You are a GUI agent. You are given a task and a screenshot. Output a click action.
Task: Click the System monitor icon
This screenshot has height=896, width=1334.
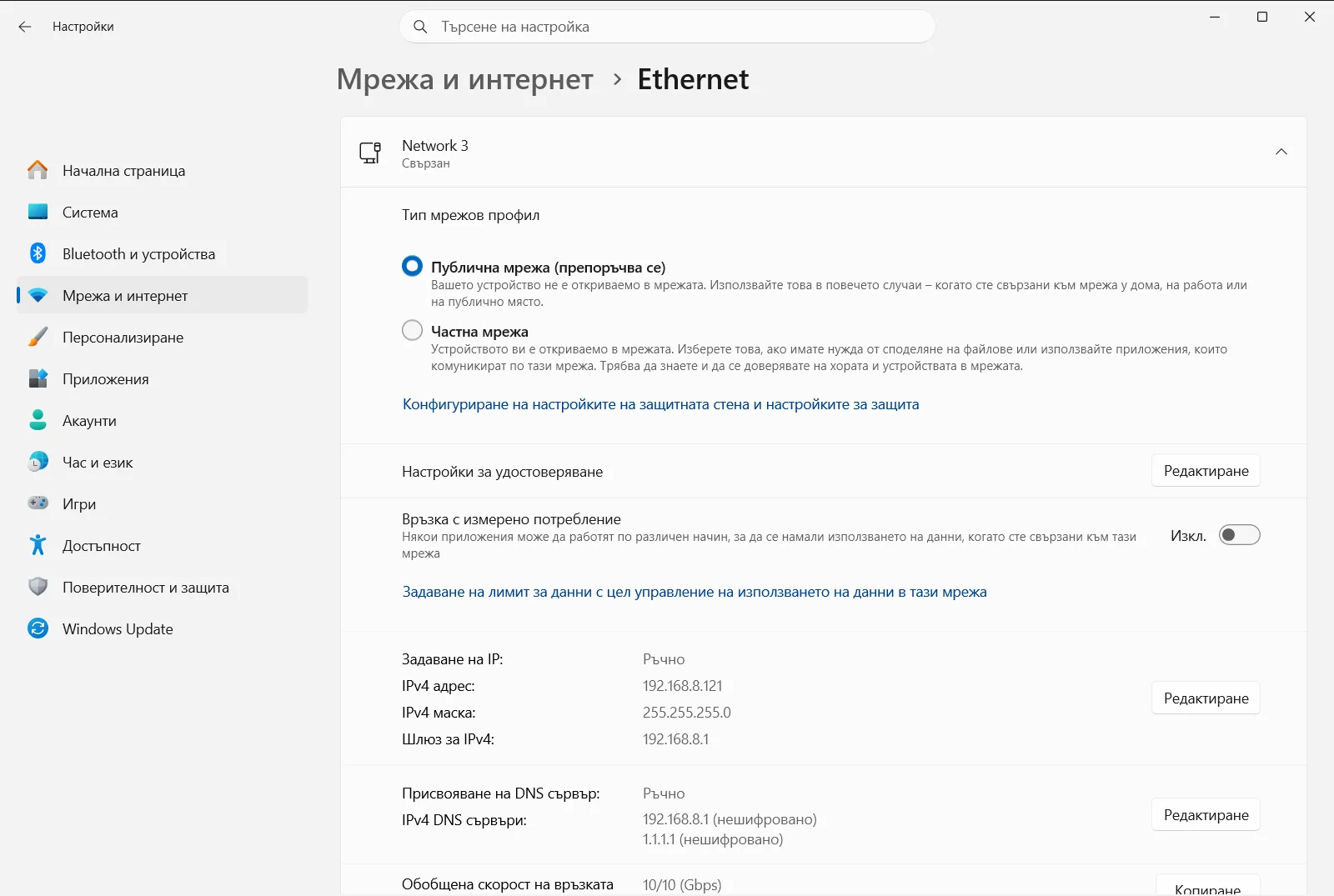tap(38, 212)
